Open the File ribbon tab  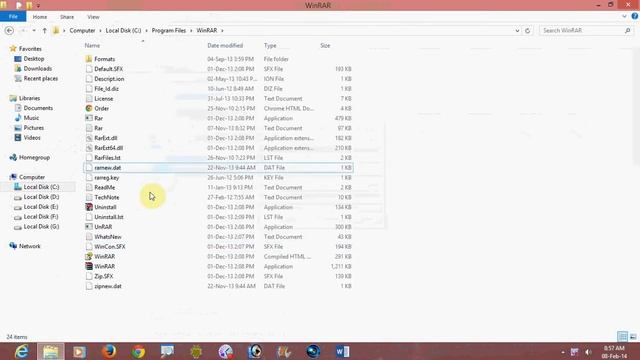pos(13,17)
